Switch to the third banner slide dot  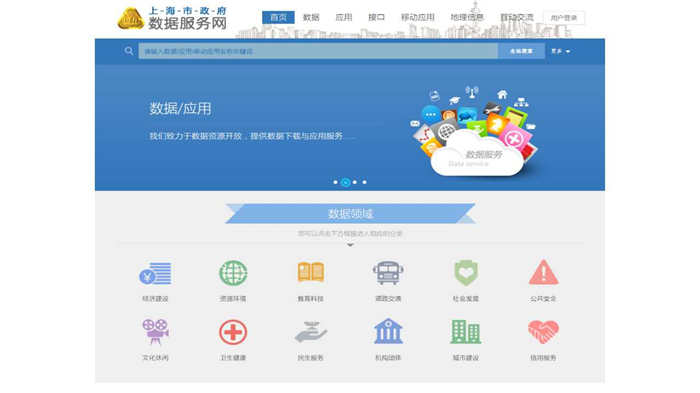click(355, 182)
